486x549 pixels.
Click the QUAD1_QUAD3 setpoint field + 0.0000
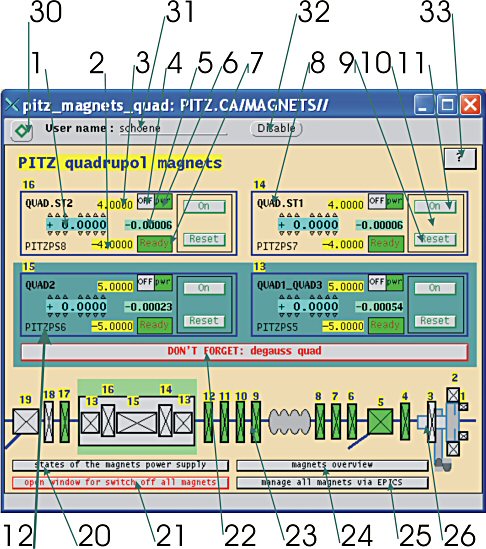(308, 307)
